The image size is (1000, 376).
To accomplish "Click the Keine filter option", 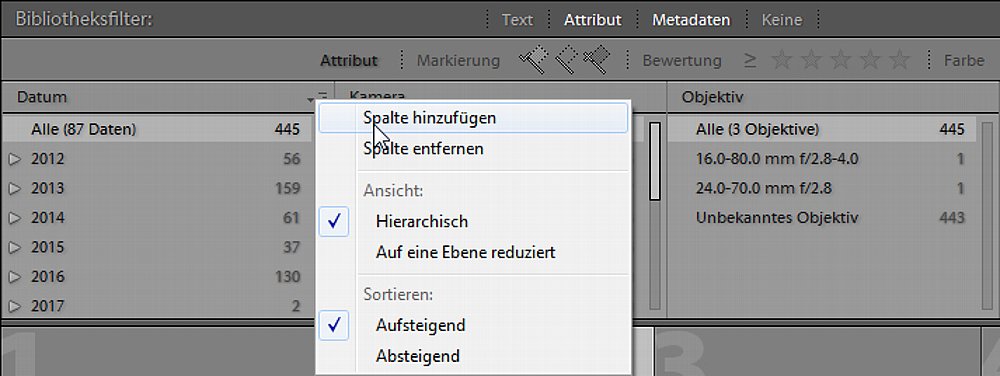I will pyautogui.click(x=781, y=20).
